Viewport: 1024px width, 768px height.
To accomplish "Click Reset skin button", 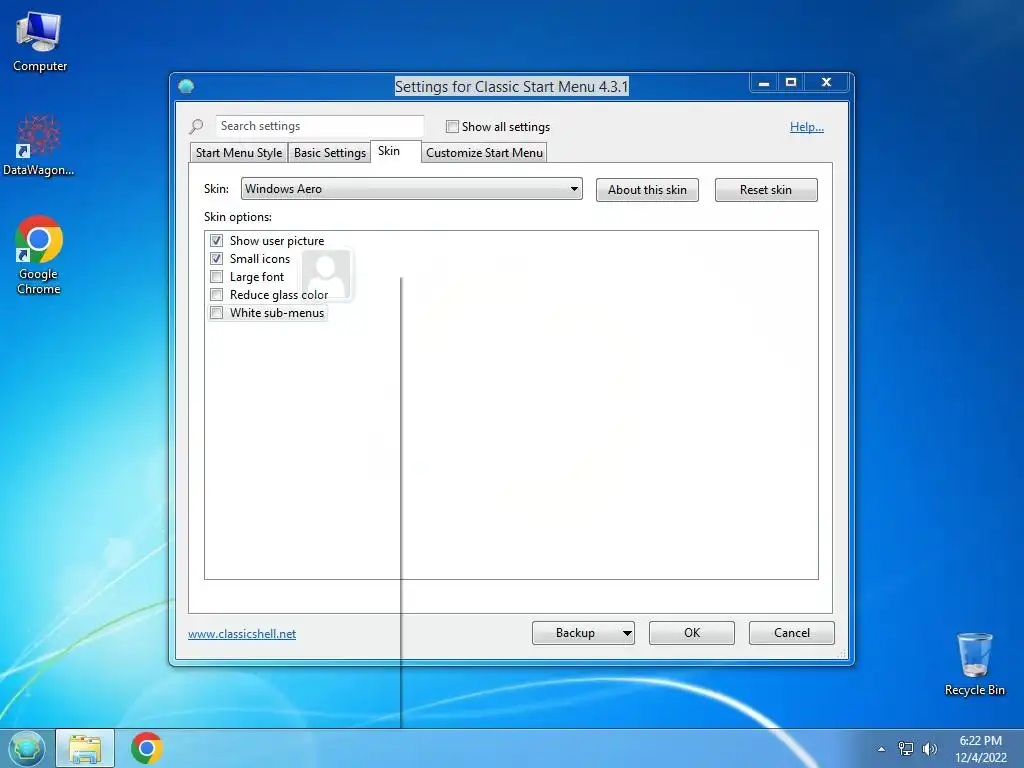I will 766,190.
